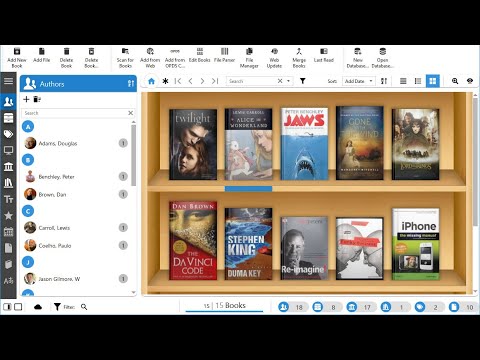This screenshot has width=480, height=360.
Task: Click the asterisk icon beside Home
Action: pyautogui.click(x=165, y=81)
